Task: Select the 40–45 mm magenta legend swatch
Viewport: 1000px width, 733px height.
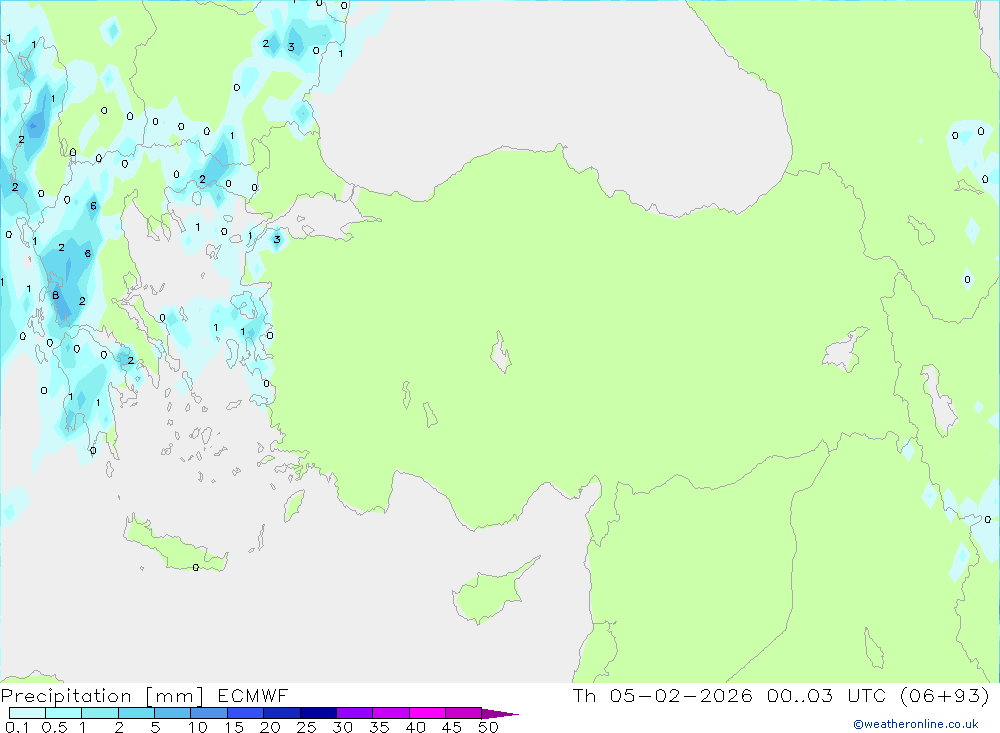Action: 427,713
